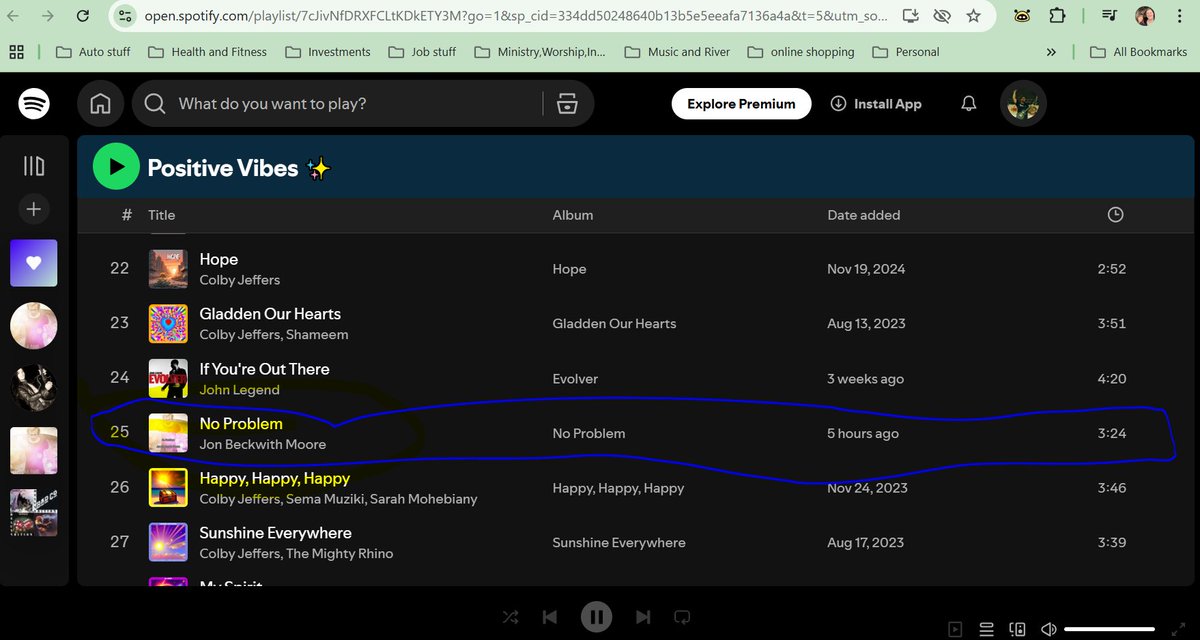Adjust the volume slider

[1110, 629]
